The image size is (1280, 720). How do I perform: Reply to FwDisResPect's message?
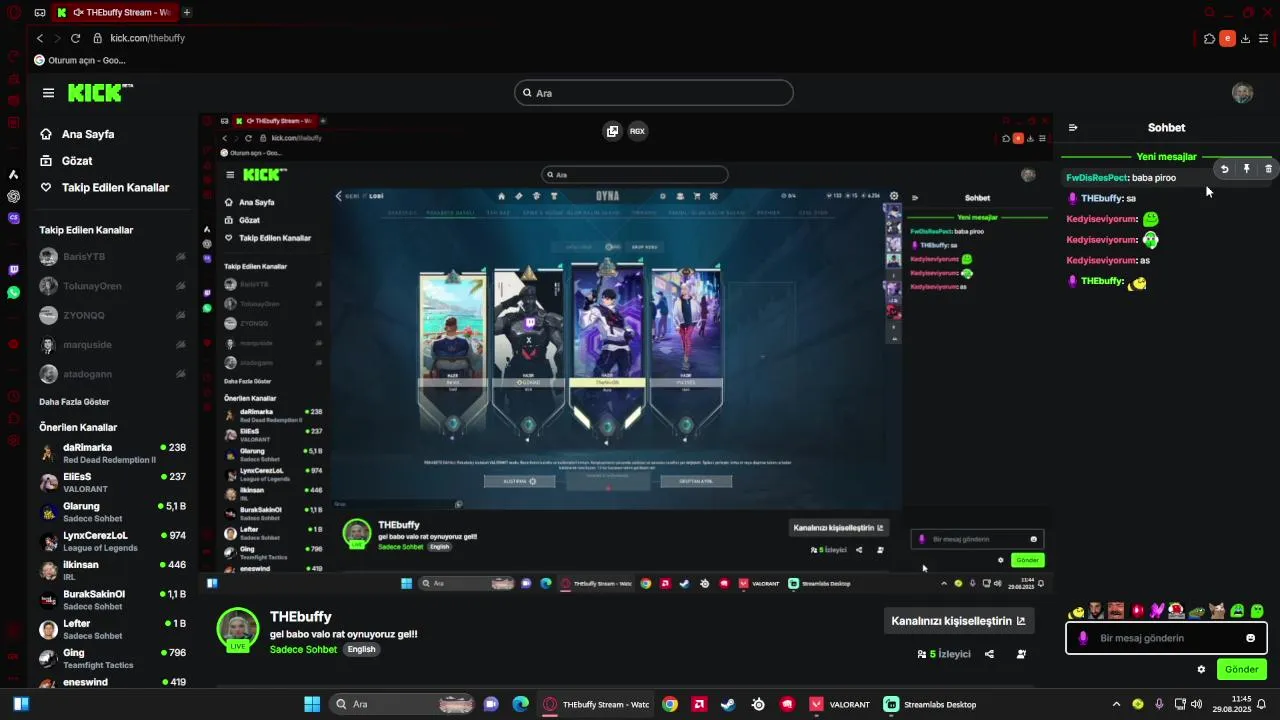point(1225,169)
